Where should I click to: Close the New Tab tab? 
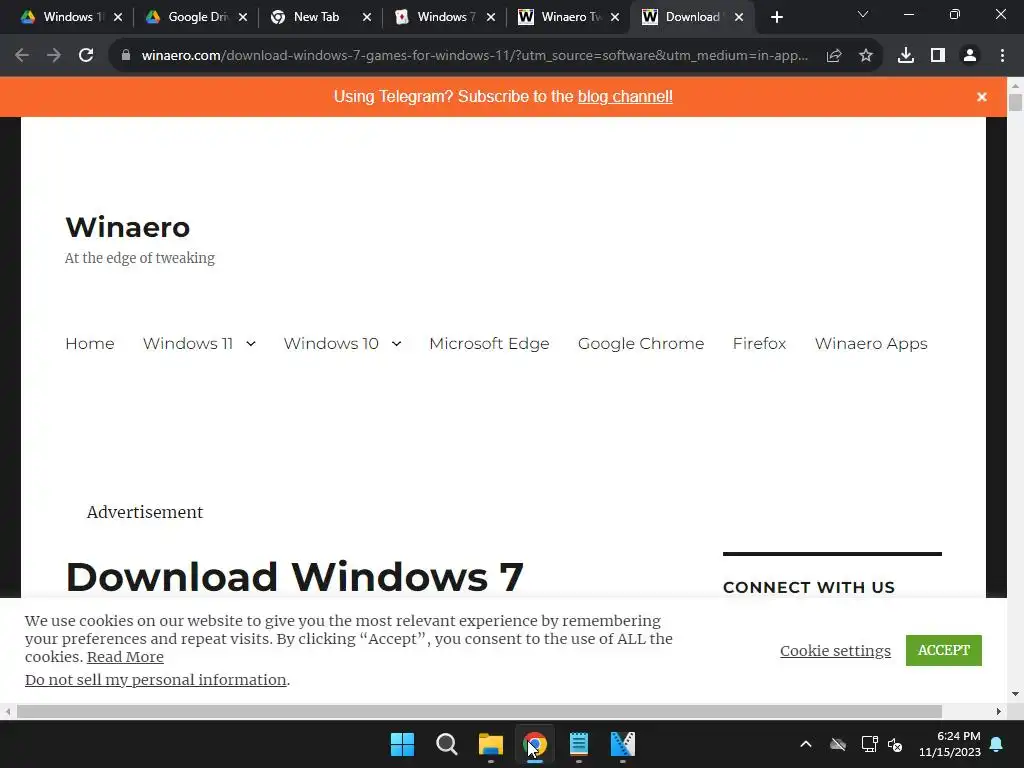coord(367,17)
